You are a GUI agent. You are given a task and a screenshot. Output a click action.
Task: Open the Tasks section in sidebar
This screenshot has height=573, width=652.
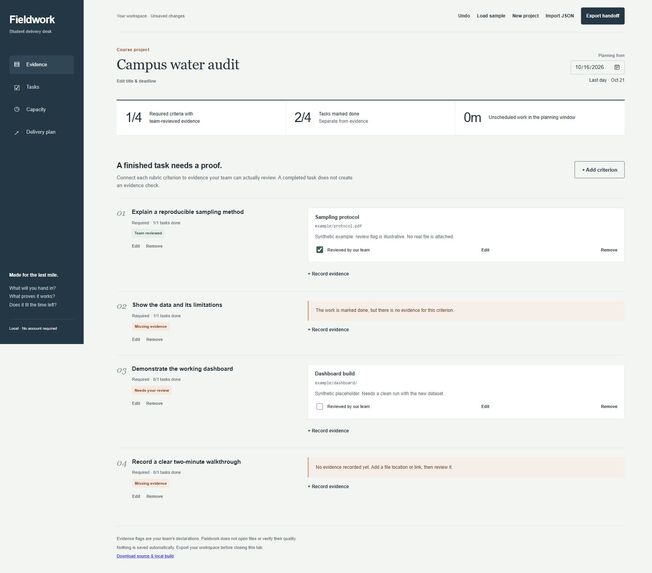pyautogui.click(x=42, y=87)
